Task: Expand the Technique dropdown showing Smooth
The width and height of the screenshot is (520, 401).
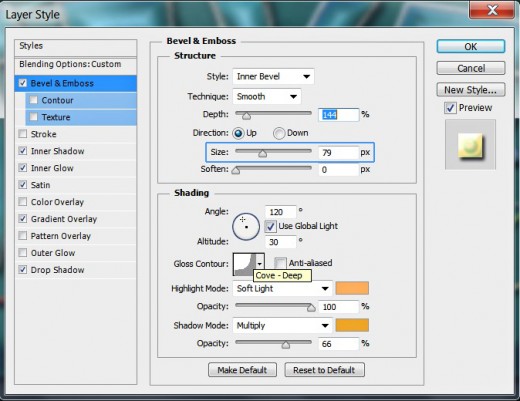Action: point(267,97)
